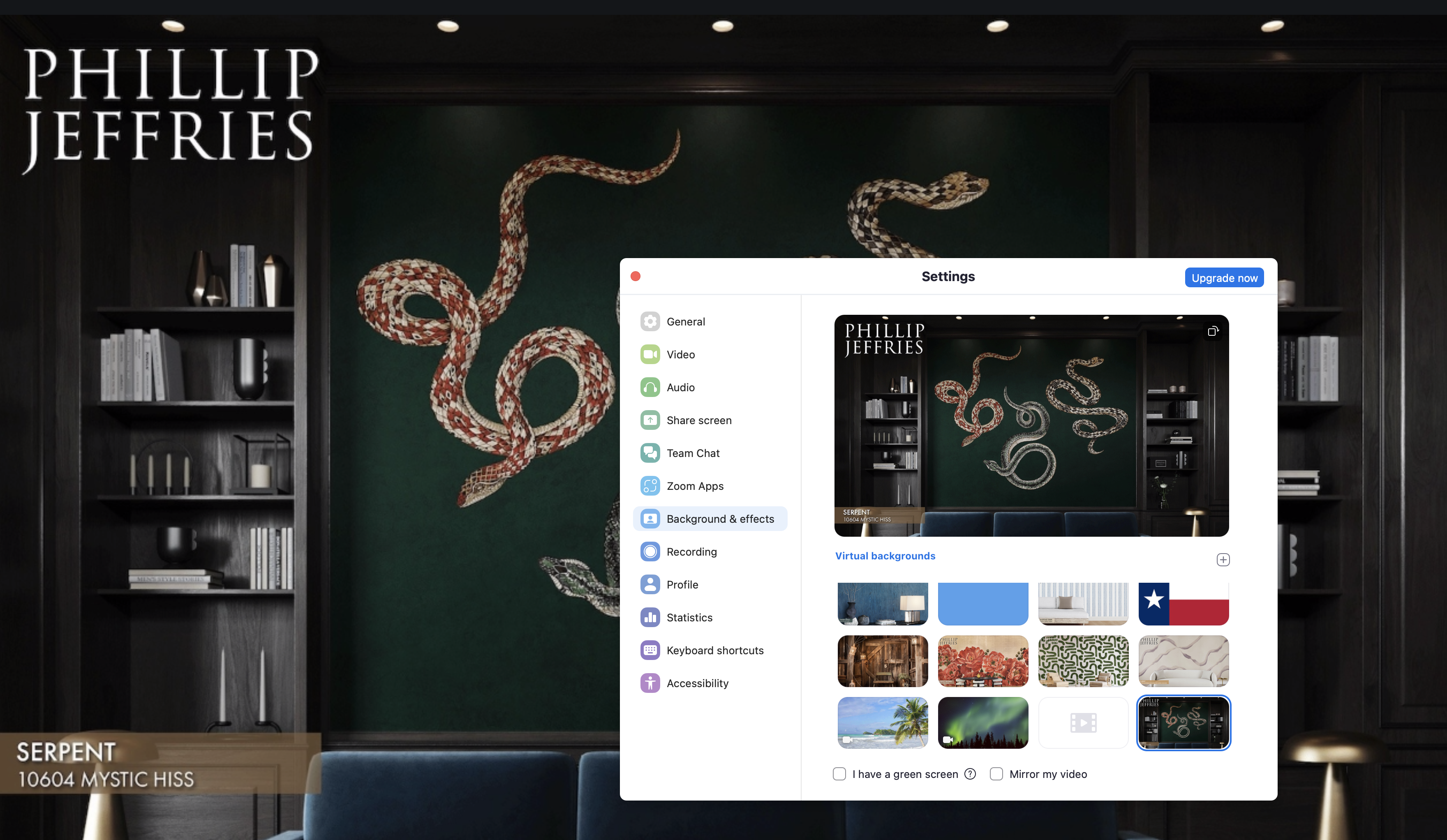Screen dimensions: 1447x840
Task: Open the Accessibility settings panel
Action: tap(698, 682)
